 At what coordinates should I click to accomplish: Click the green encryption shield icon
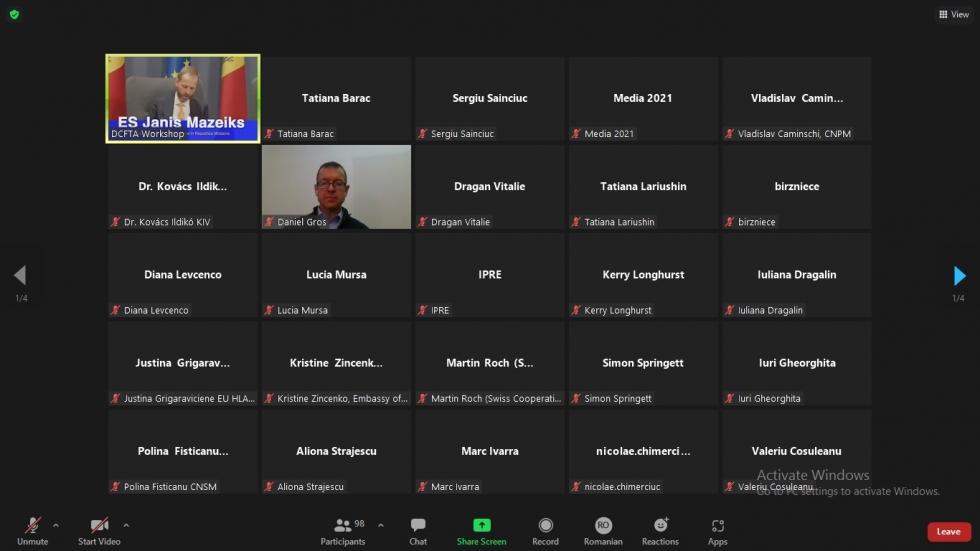[14, 14]
